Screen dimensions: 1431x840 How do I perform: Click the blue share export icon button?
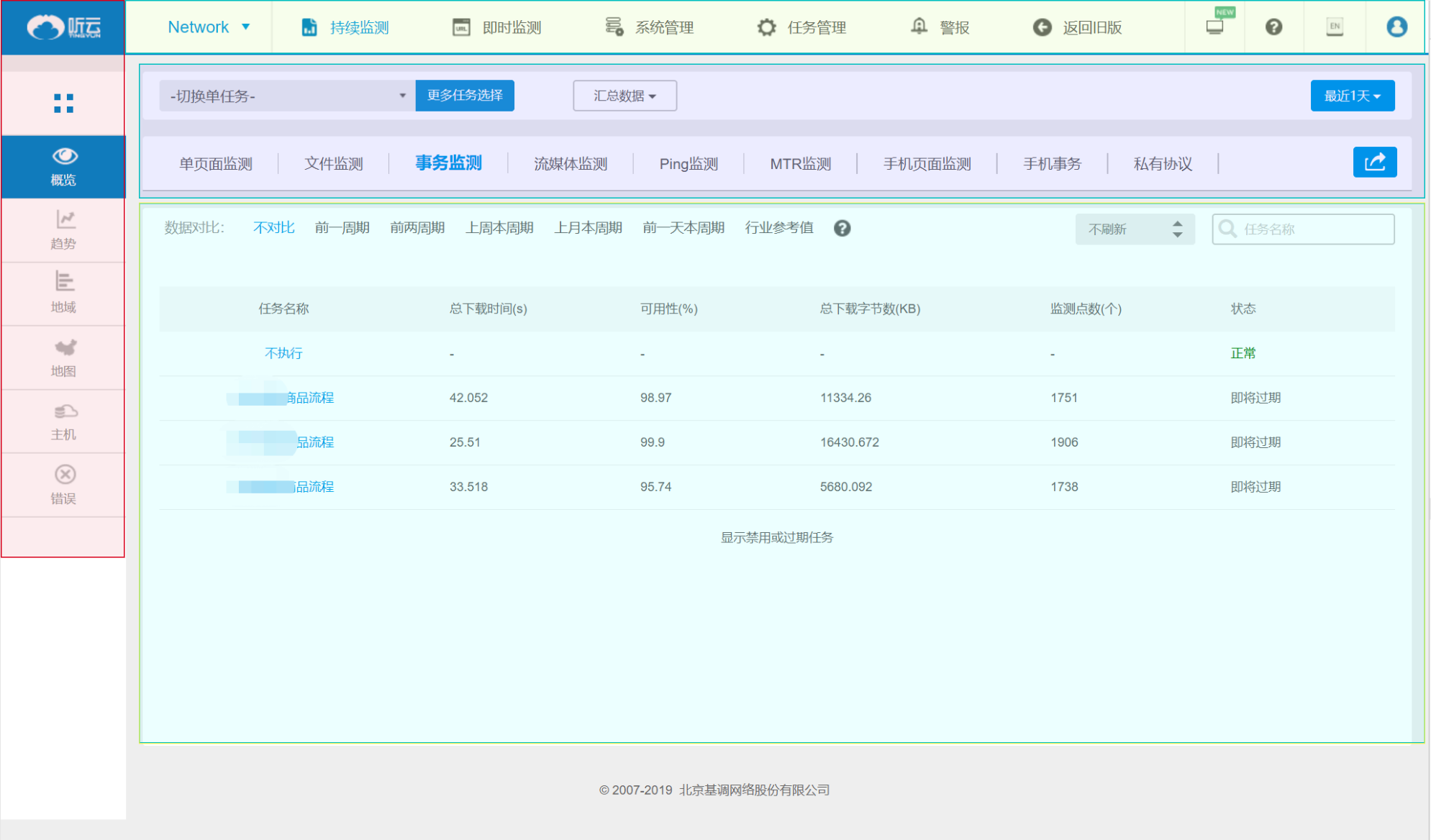(1374, 162)
